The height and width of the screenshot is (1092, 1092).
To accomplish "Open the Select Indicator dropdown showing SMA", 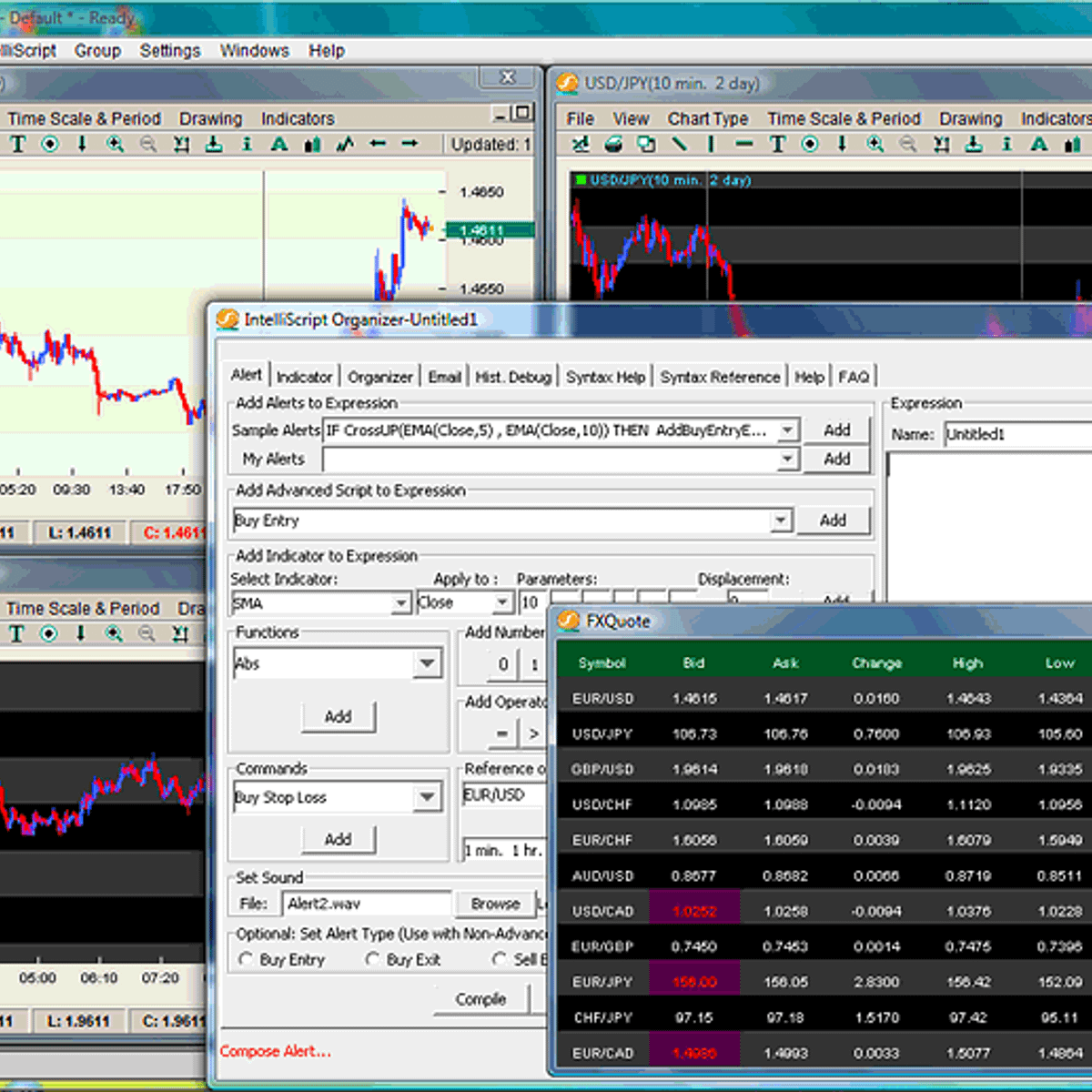I will [x=401, y=602].
